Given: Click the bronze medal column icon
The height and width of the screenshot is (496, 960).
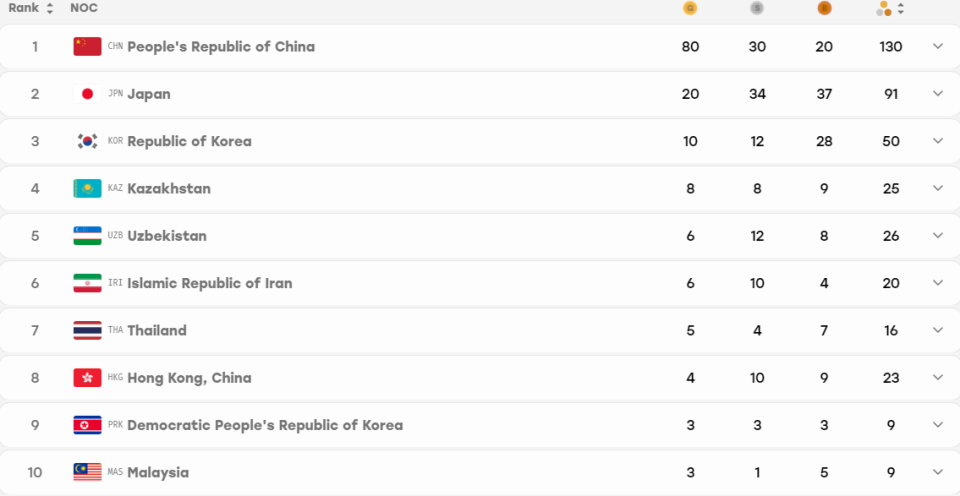Looking at the screenshot, I should click(824, 9).
